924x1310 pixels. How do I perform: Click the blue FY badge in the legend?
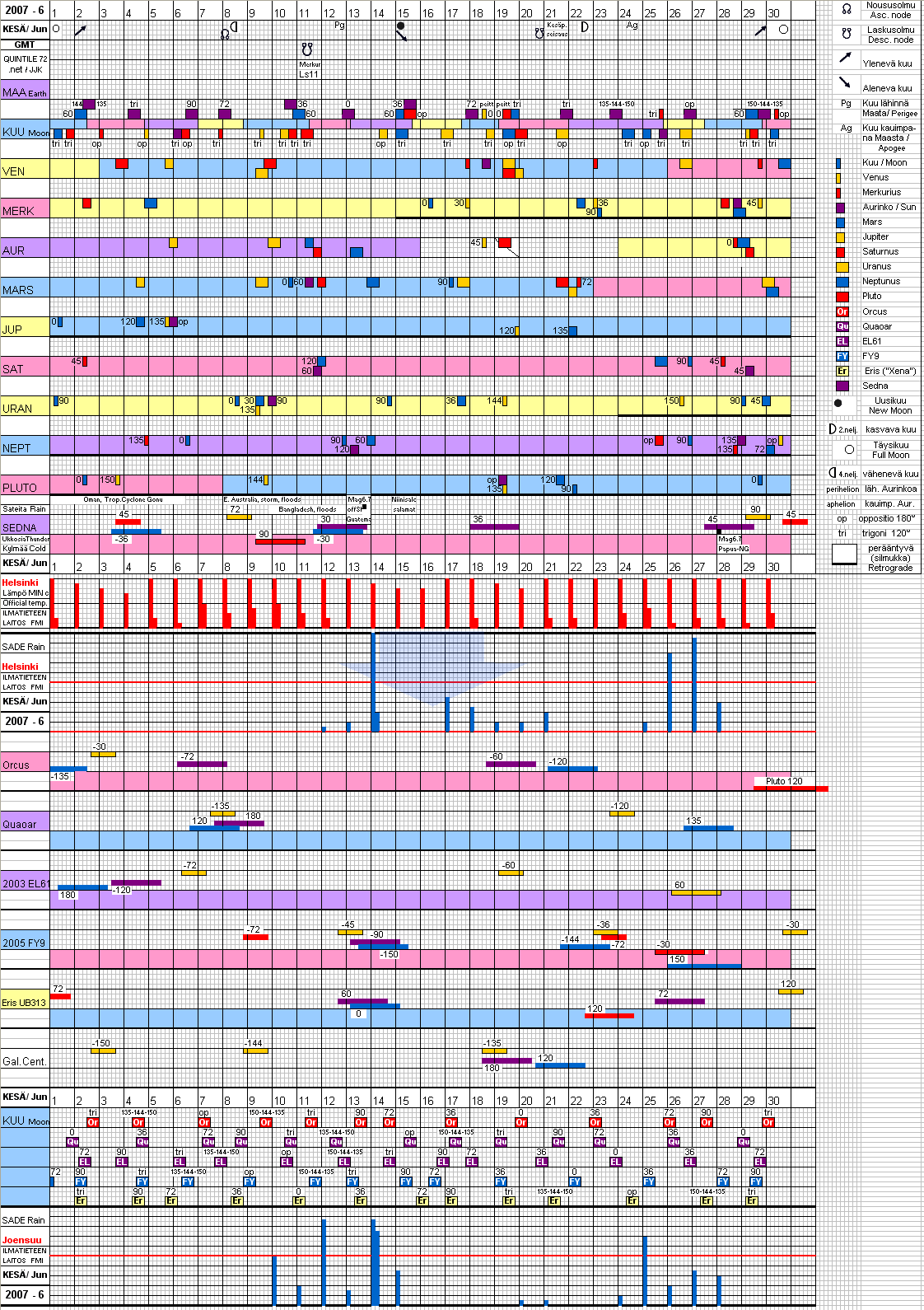(842, 356)
